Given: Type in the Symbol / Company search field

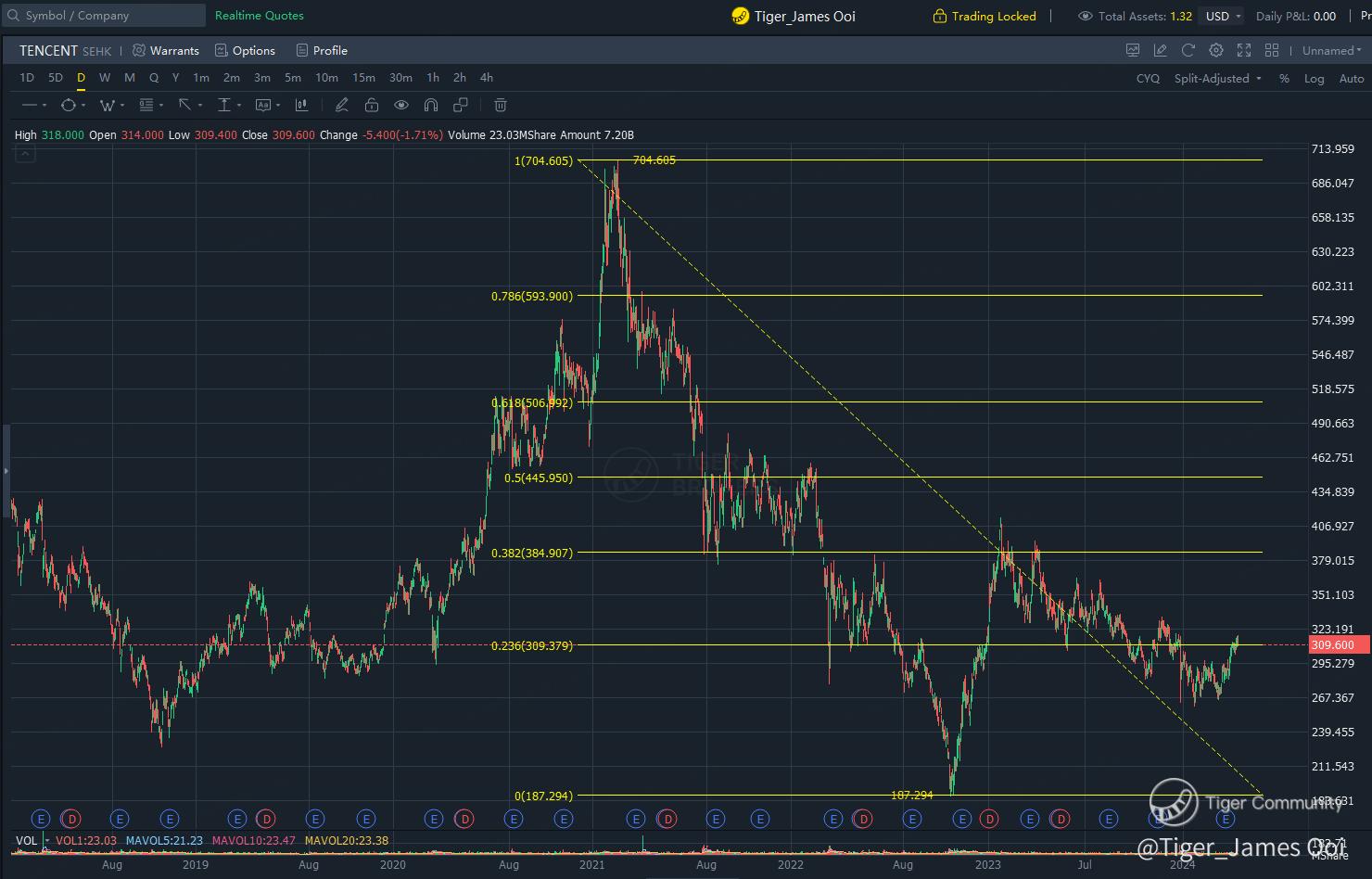Looking at the screenshot, I should coord(107,16).
